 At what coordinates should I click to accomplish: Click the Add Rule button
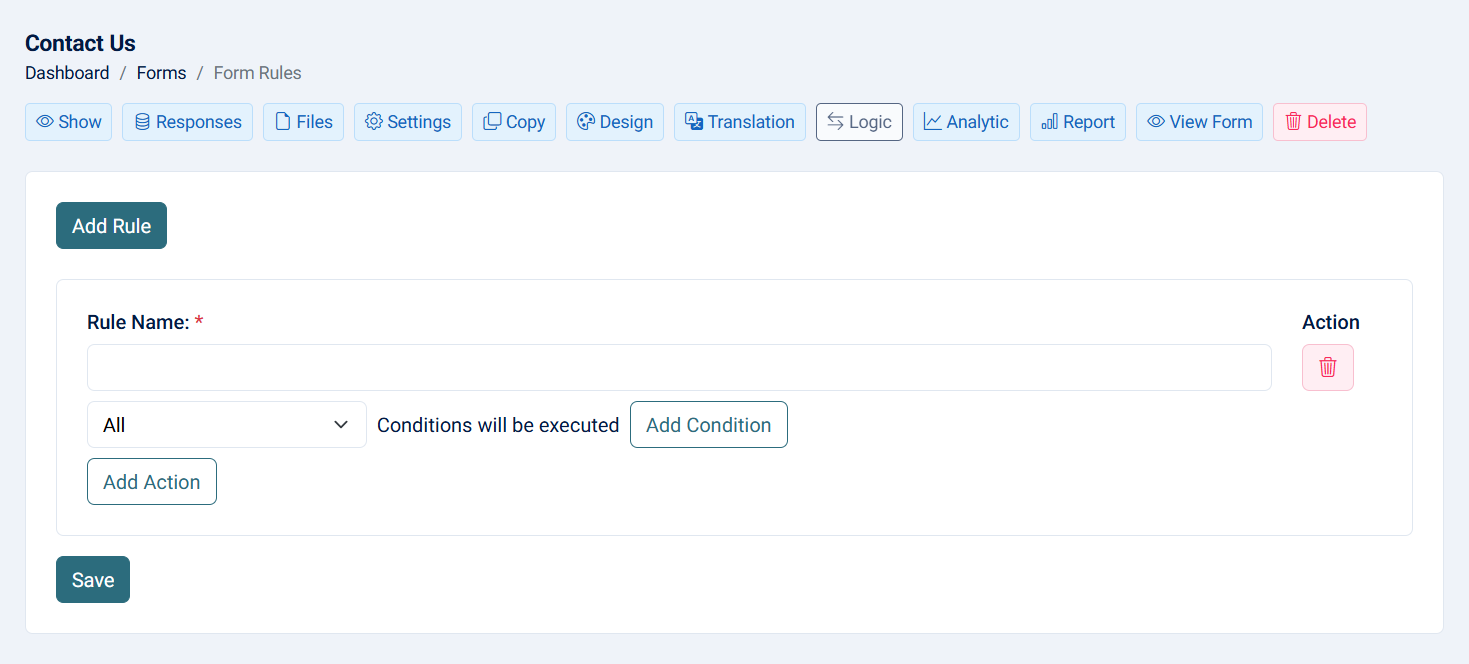[111, 226]
